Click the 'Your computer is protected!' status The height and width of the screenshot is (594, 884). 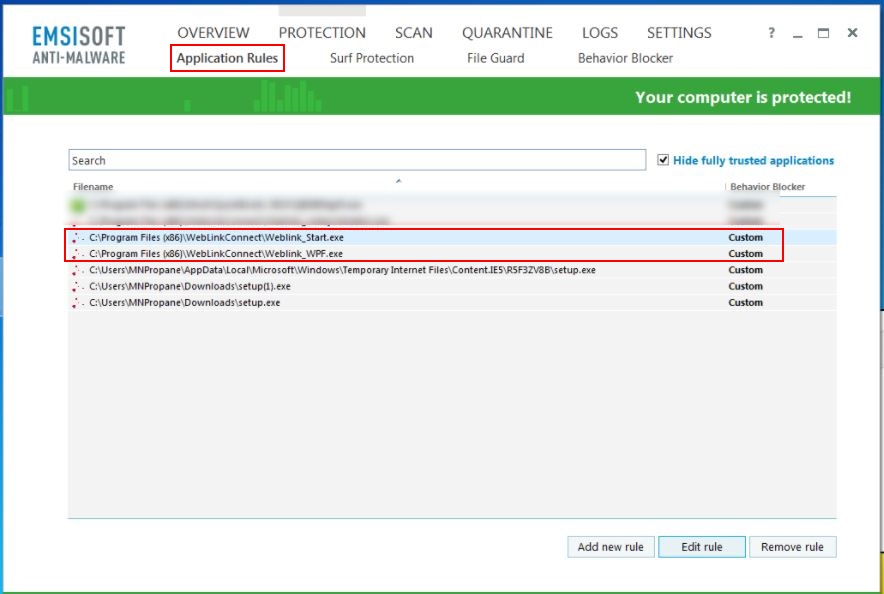(743, 97)
